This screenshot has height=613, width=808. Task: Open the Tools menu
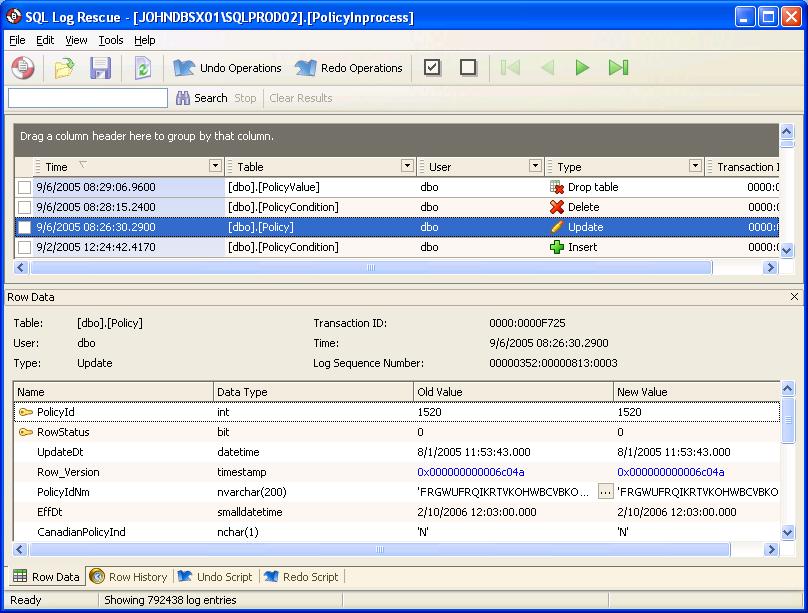pos(110,40)
